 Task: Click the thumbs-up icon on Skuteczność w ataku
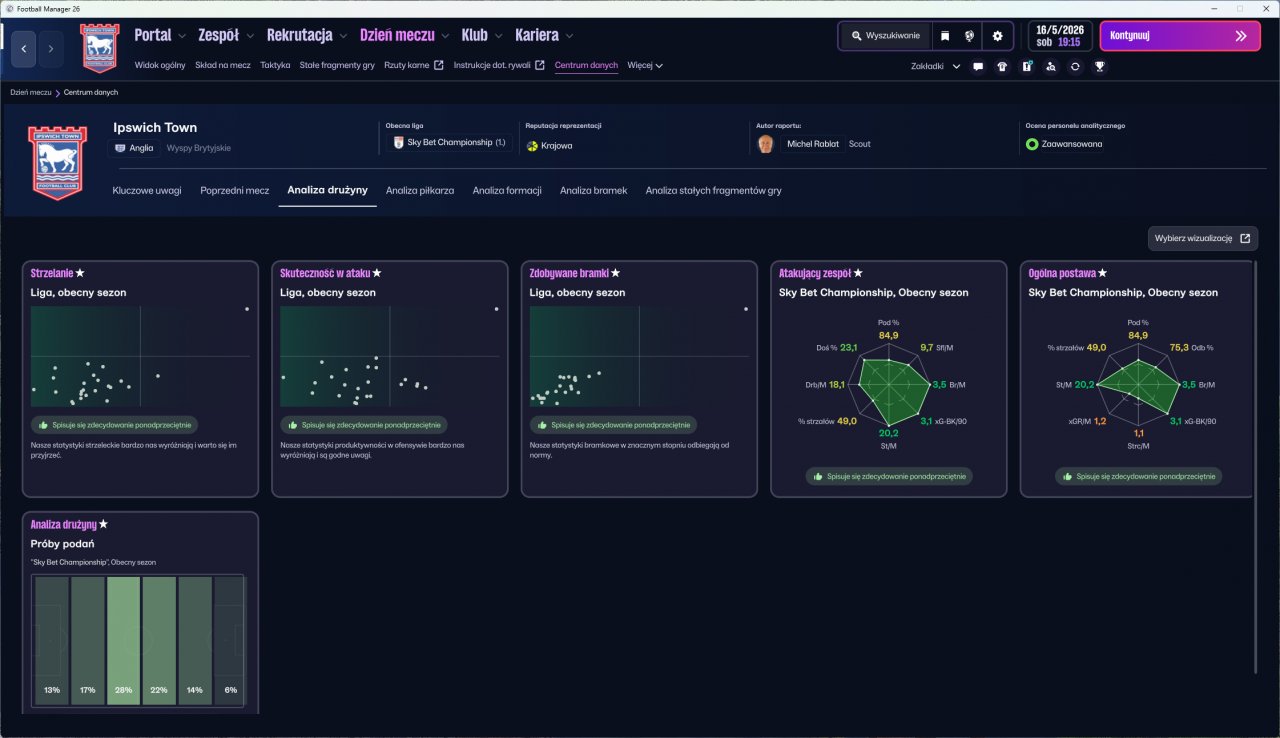pos(293,425)
